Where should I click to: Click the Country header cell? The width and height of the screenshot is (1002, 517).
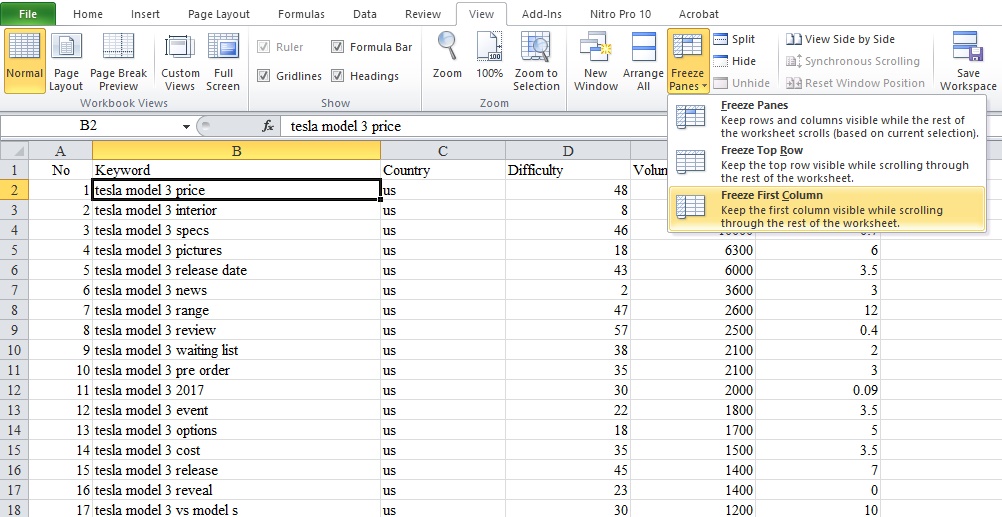point(442,170)
